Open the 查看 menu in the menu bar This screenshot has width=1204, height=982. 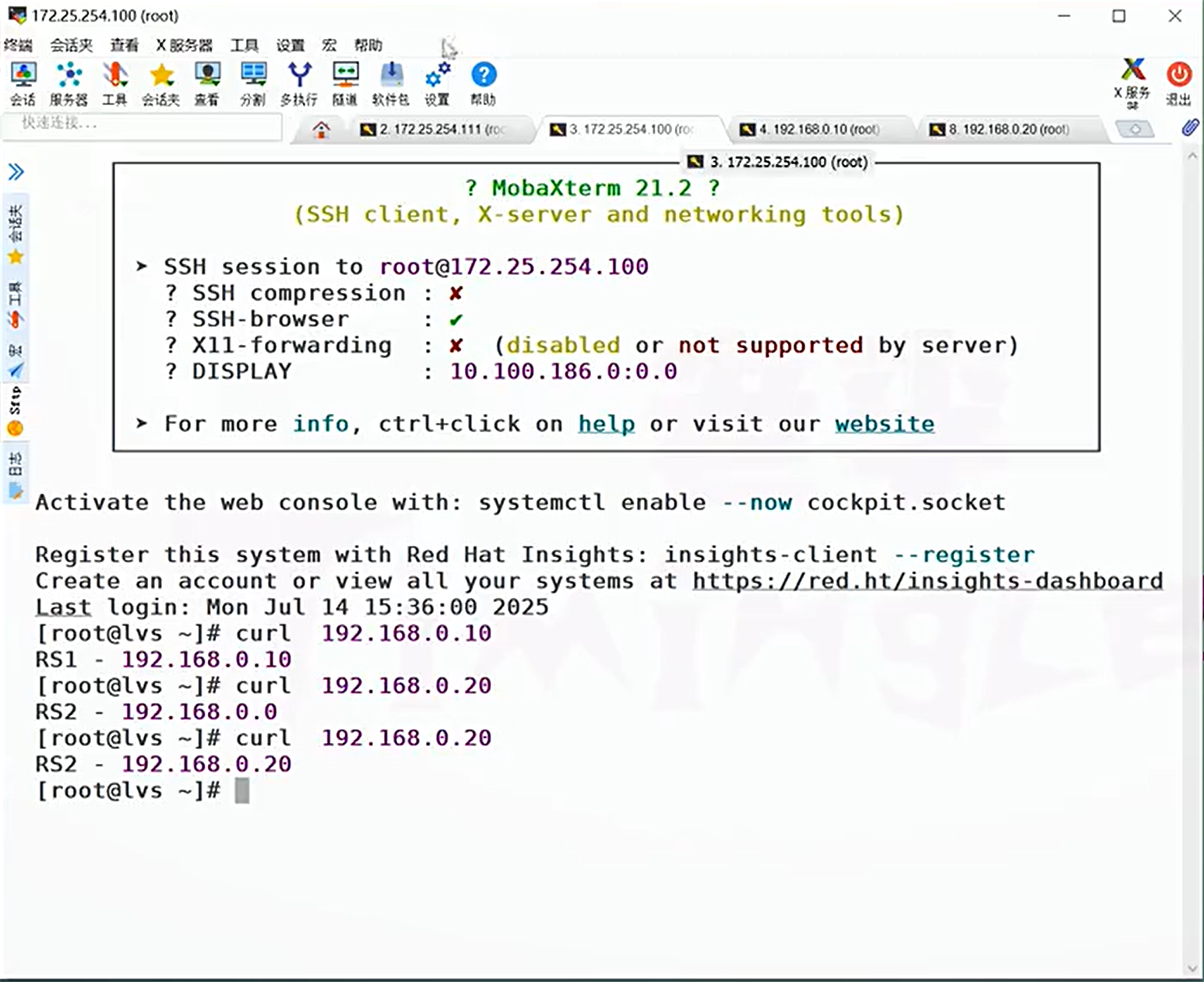125,45
